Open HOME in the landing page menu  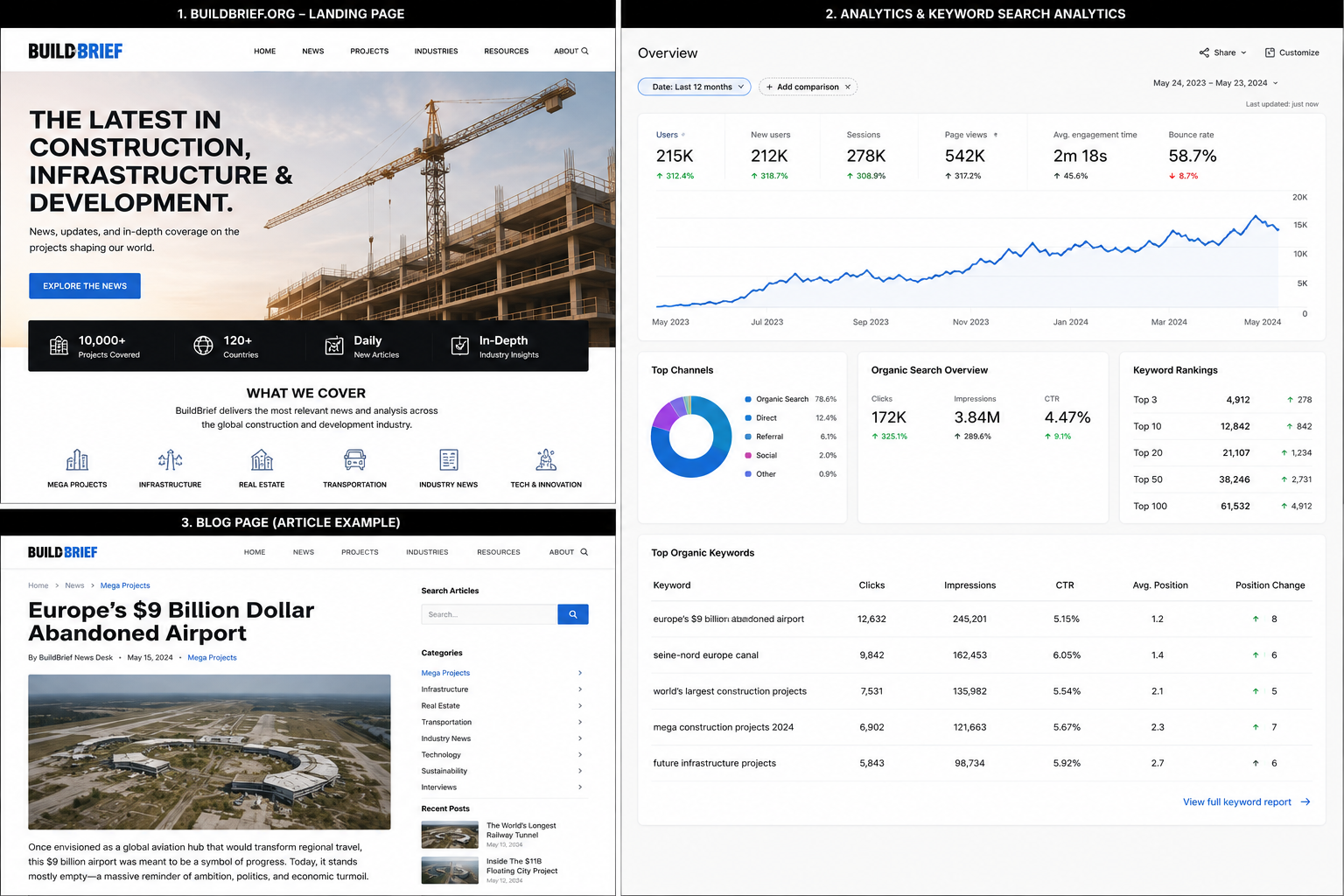click(265, 52)
